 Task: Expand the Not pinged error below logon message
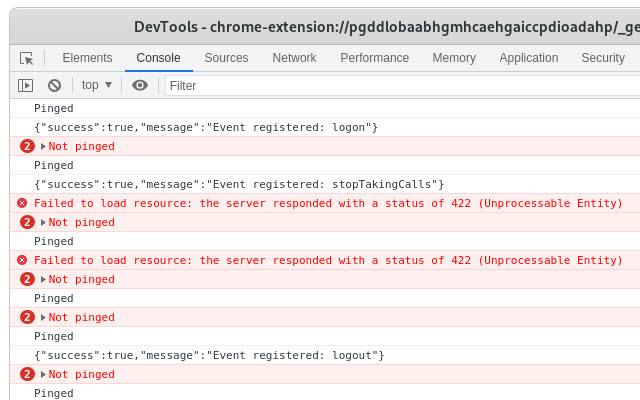click(43, 147)
